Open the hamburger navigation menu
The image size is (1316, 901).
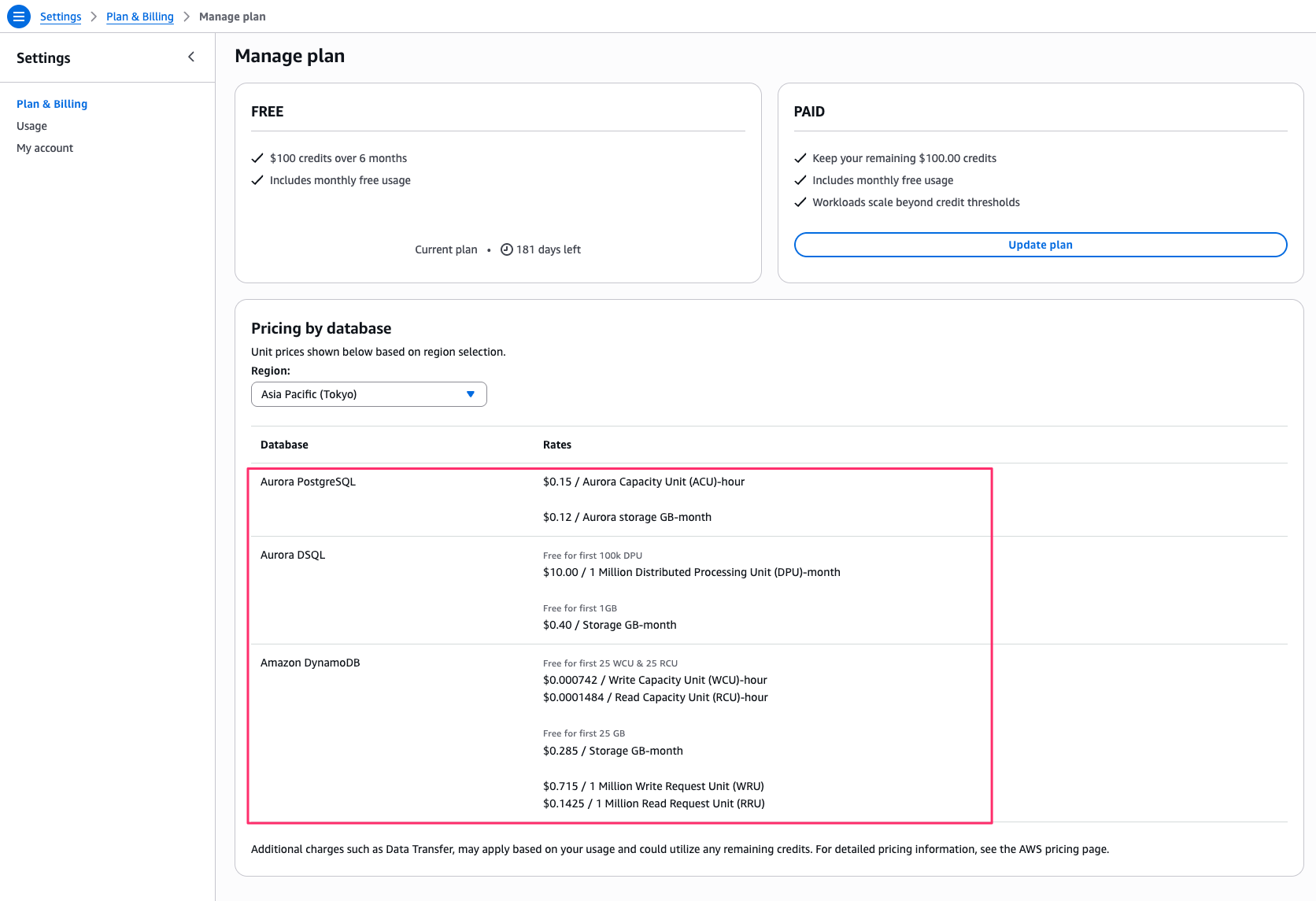[19, 17]
